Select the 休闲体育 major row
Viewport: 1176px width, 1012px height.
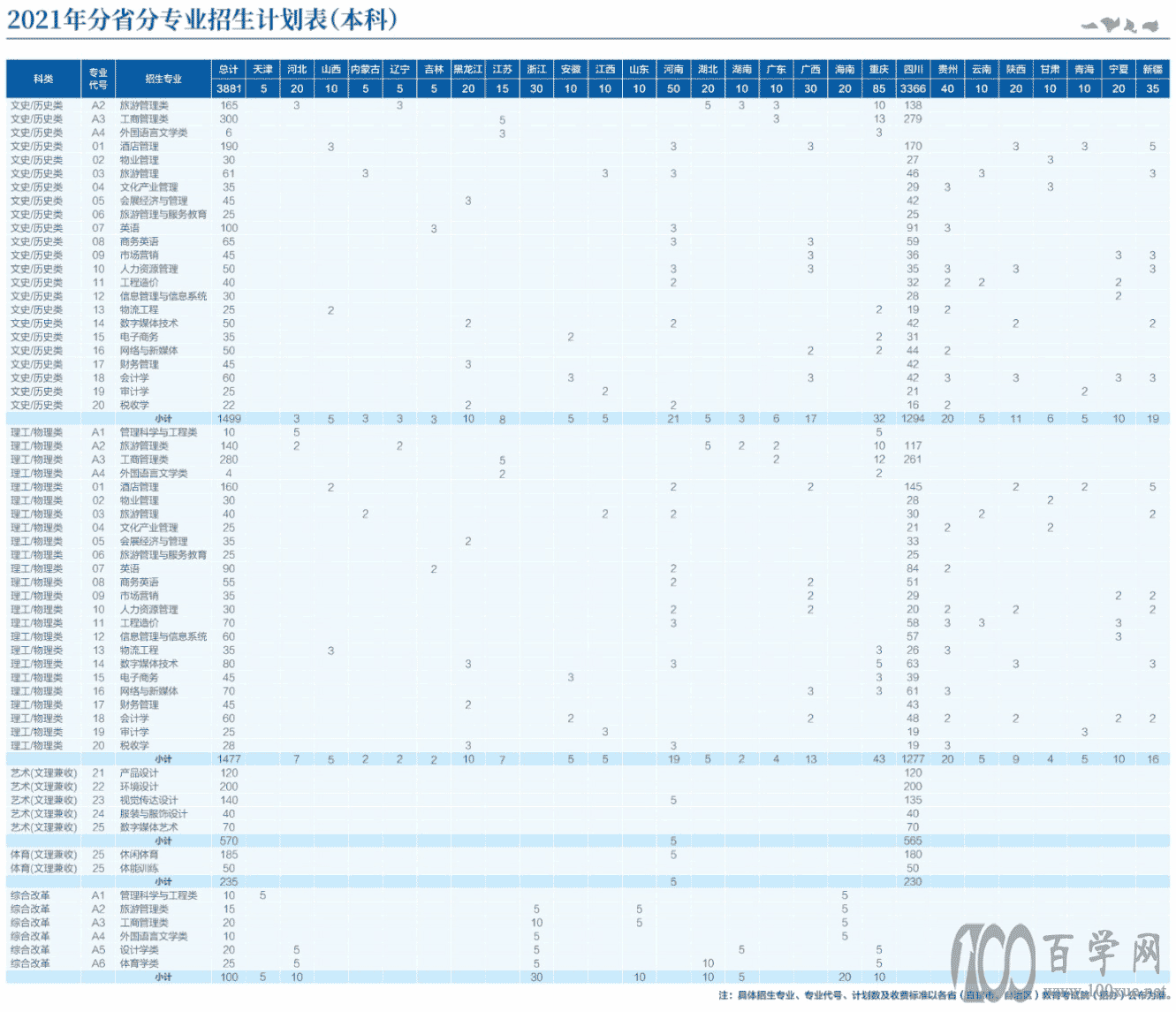click(x=588, y=855)
